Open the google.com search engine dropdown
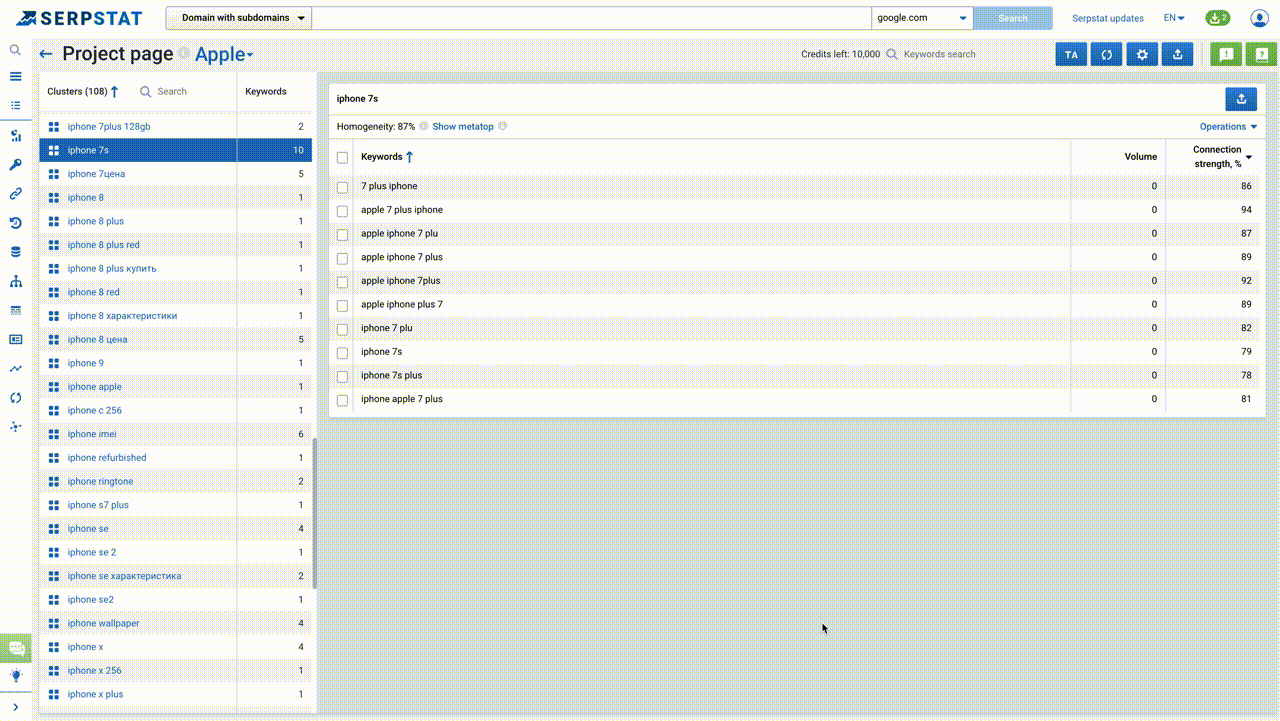Screen dimensions: 1280x721 [922, 18]
